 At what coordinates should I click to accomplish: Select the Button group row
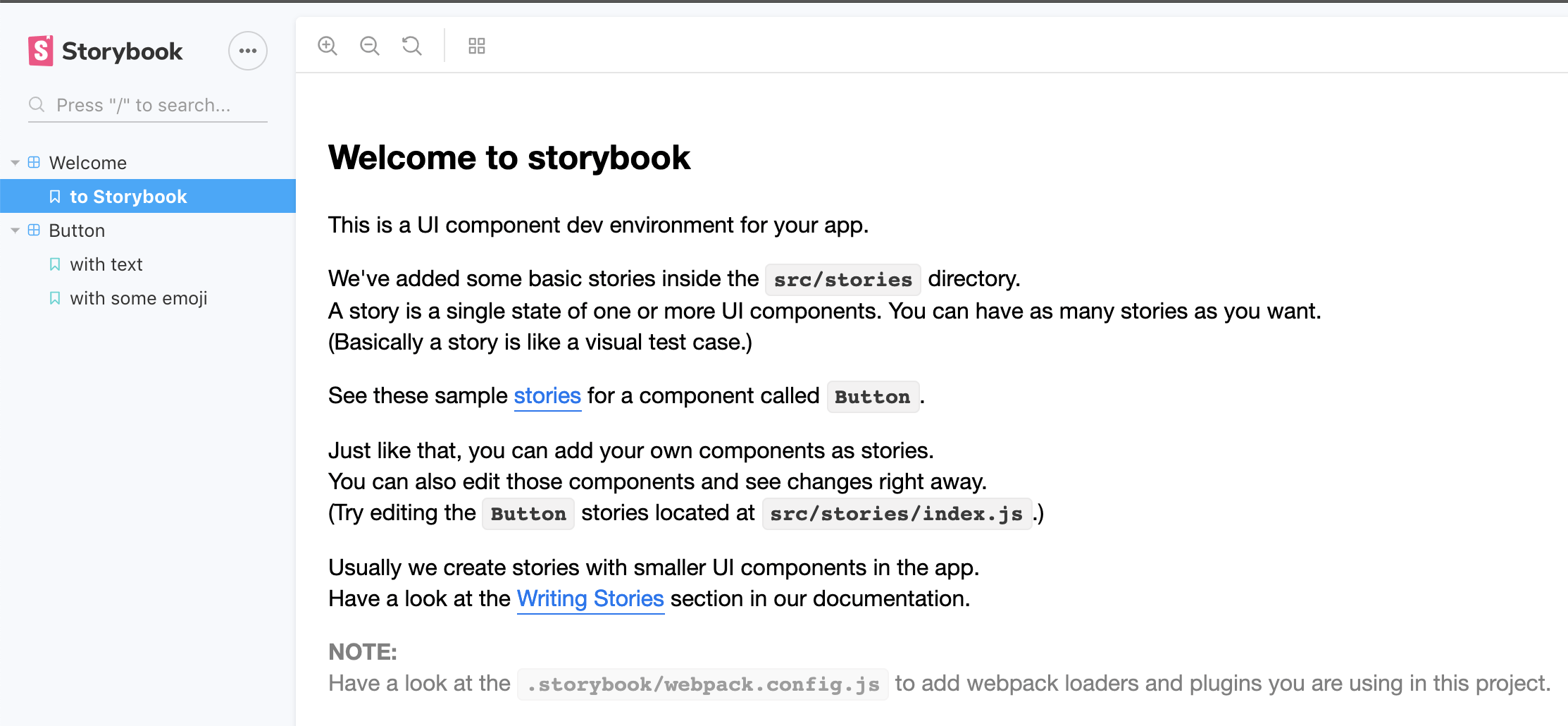(148, 230)
